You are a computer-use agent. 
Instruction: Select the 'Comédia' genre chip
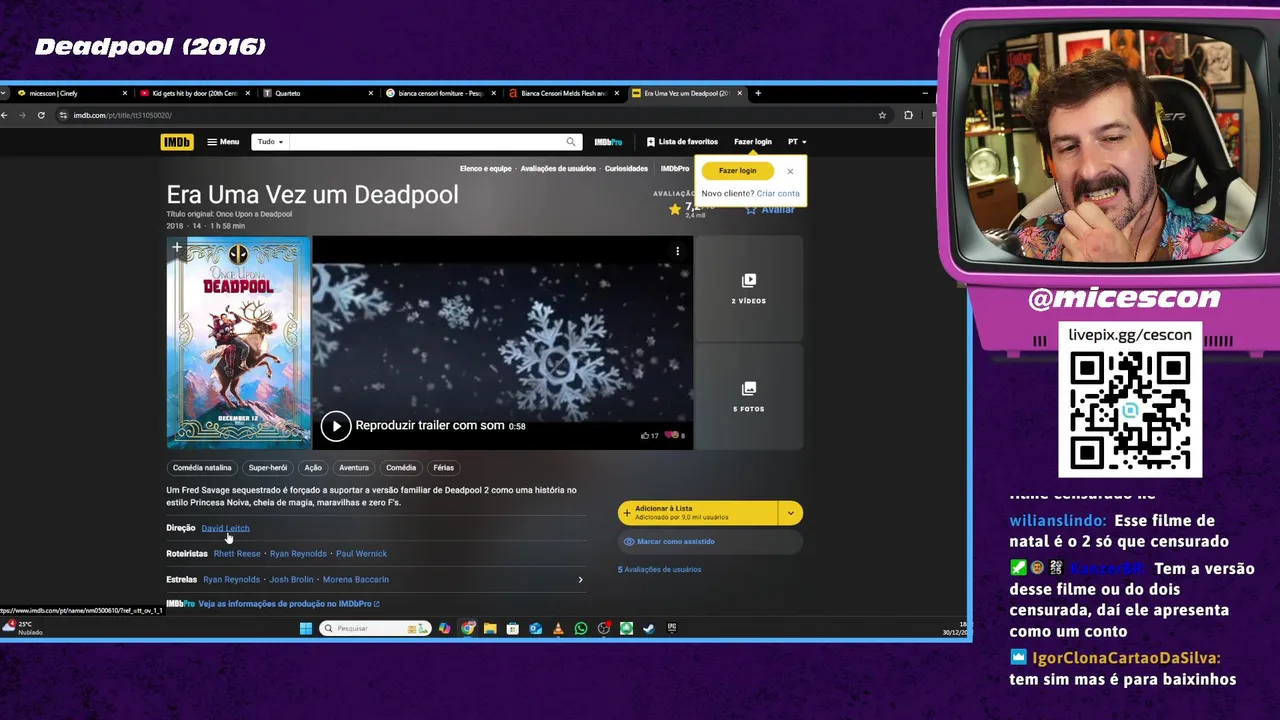[x=401, y=468]
